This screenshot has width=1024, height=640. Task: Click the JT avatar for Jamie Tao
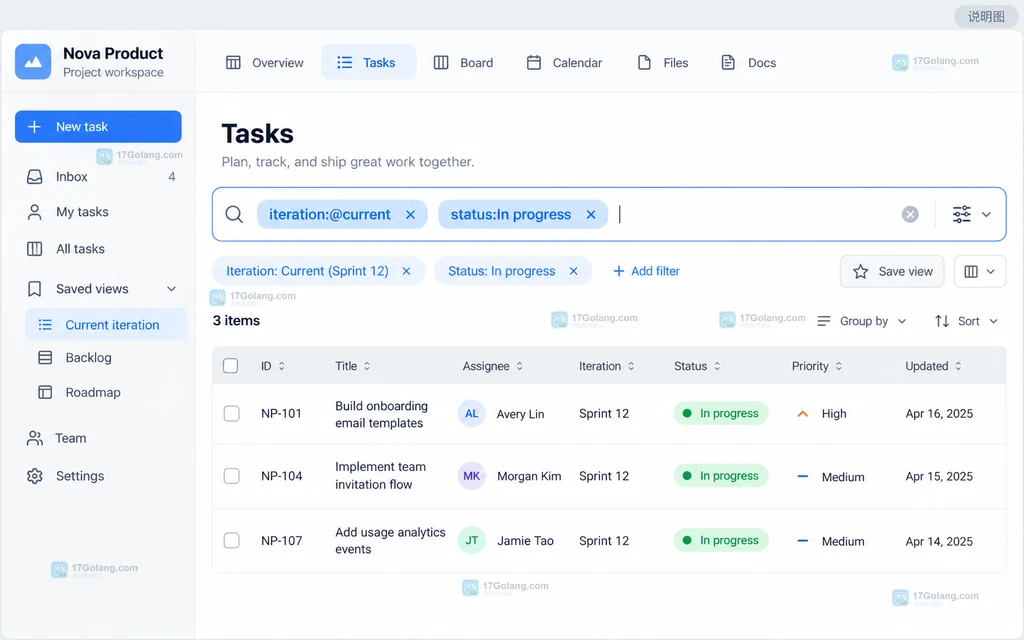click(472, 540)
